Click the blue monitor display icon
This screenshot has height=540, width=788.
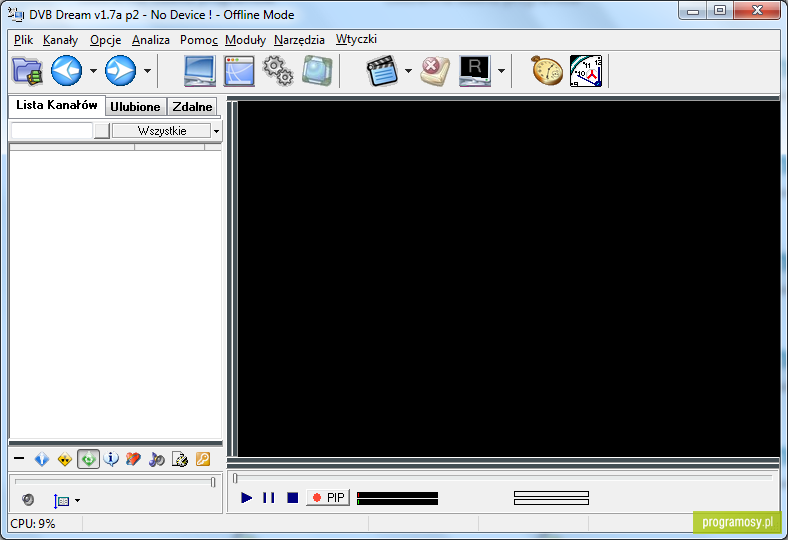click(x=200, y=71)
